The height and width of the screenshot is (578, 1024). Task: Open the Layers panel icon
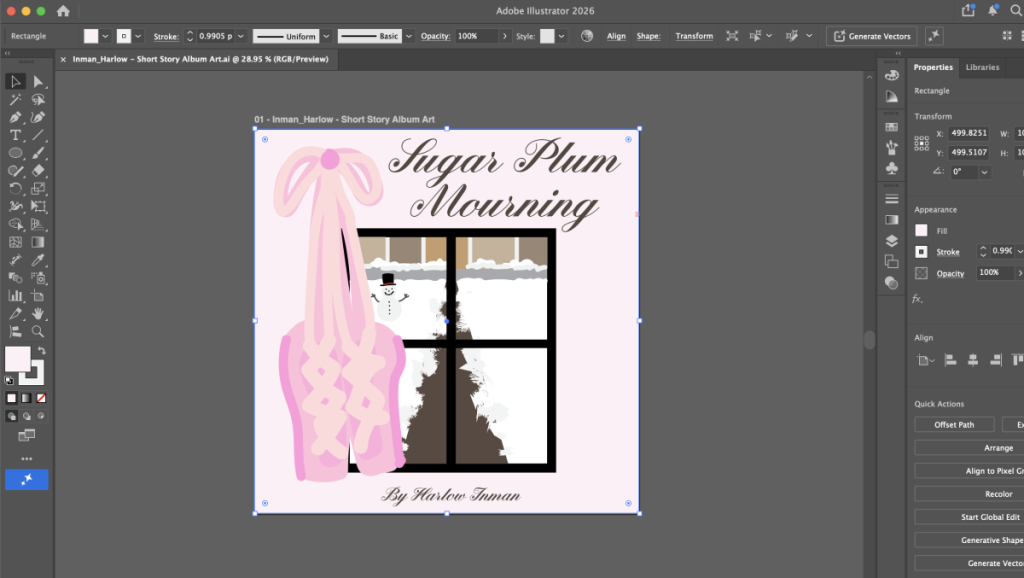pos(891,240)
